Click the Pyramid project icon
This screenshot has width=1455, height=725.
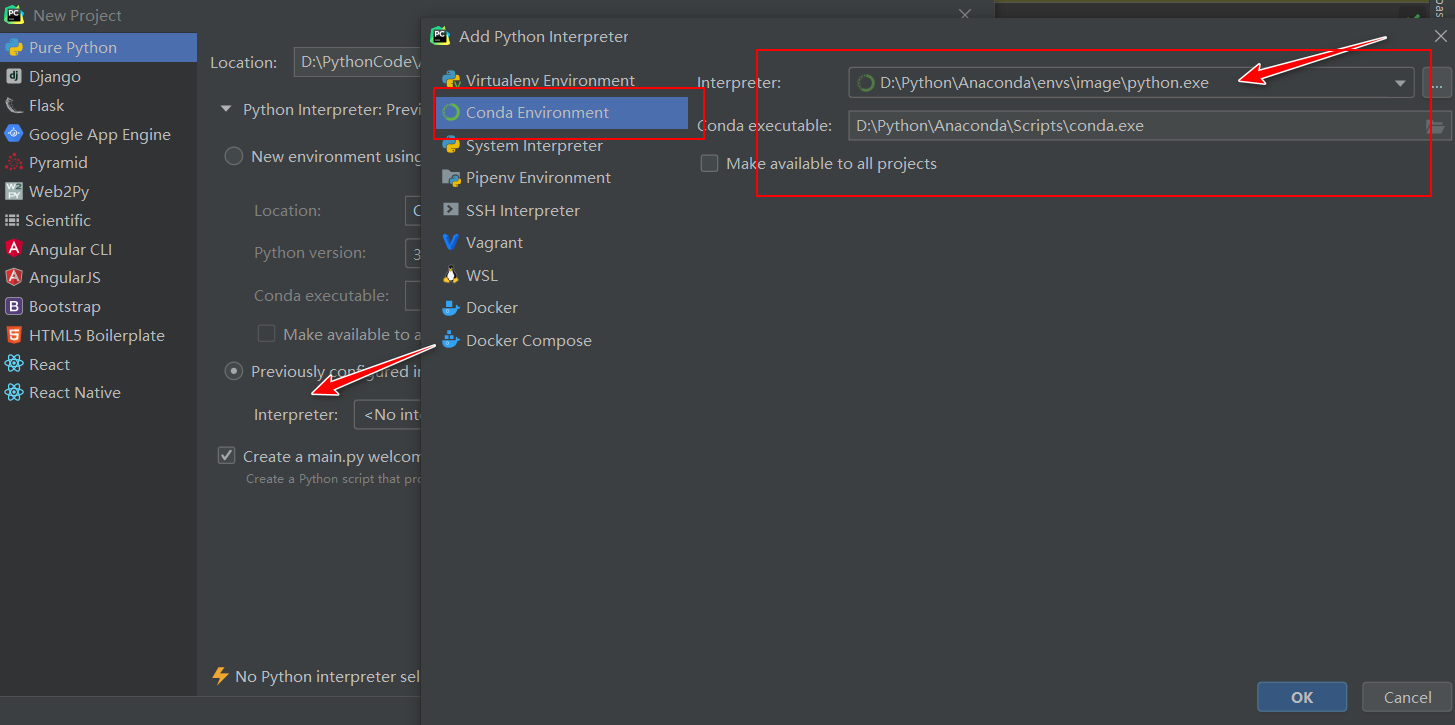[x=14, y=162]
